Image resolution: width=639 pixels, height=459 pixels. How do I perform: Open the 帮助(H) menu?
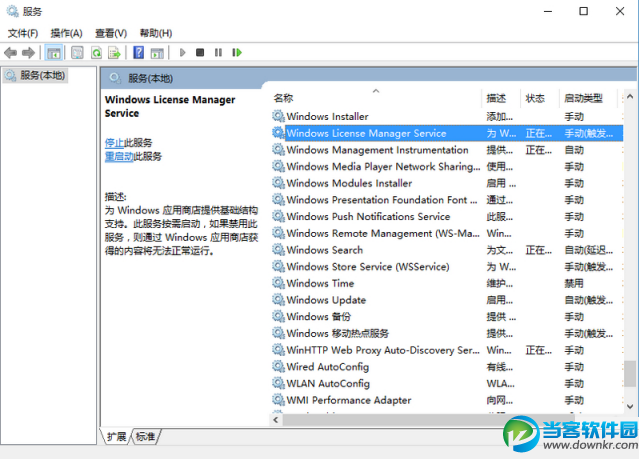point(156,33)
